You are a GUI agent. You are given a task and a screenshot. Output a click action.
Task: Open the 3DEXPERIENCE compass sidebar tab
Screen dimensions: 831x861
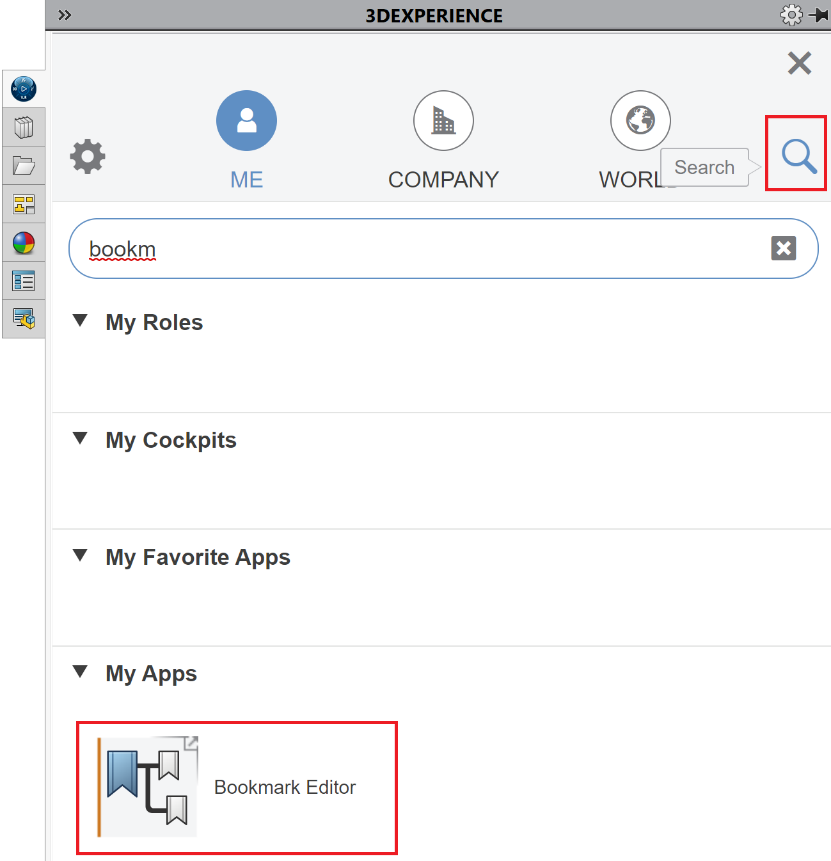[24, 89]
